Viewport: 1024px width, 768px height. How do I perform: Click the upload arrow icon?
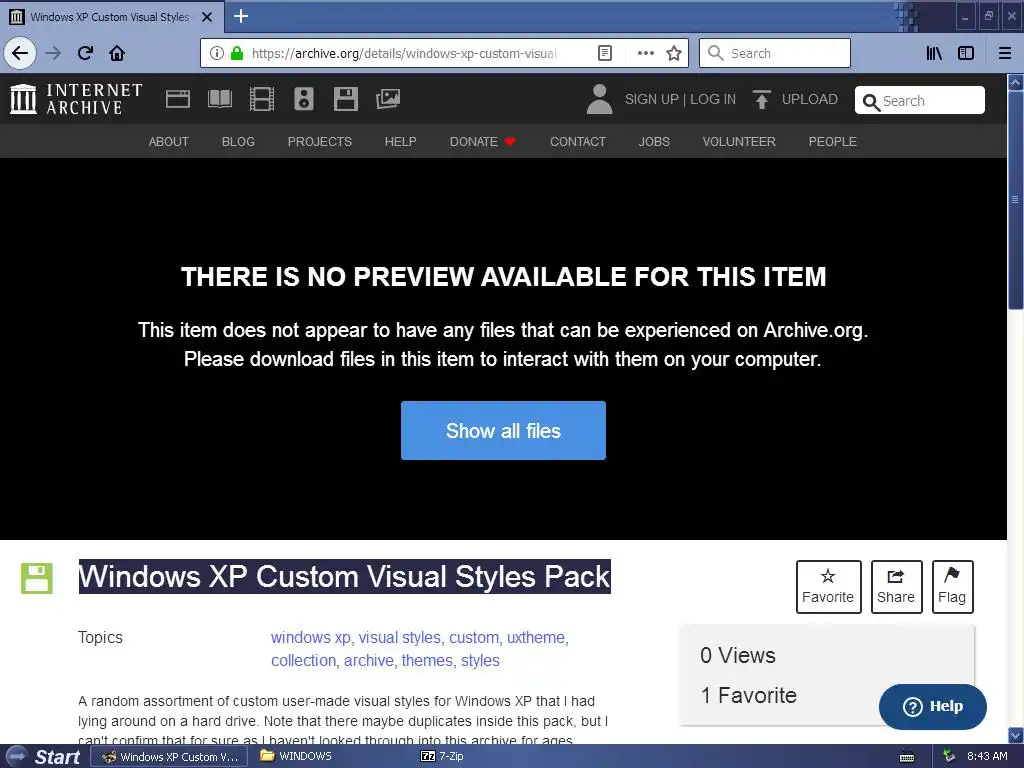pyautogui.click(x=761, y=99)
